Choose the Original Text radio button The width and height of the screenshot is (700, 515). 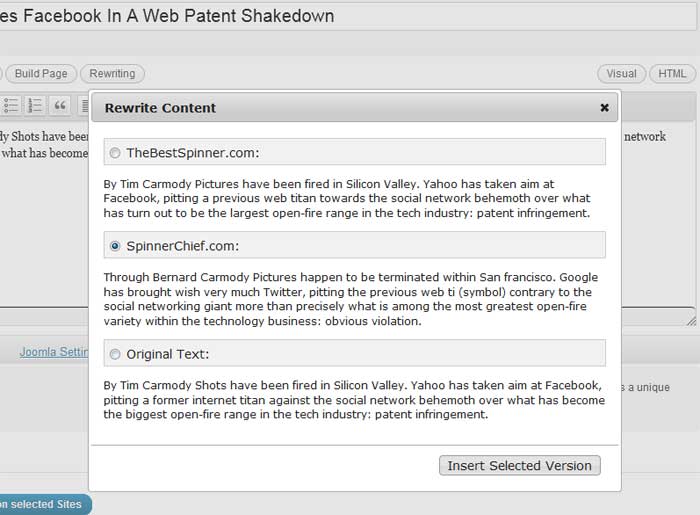[115, 354]
